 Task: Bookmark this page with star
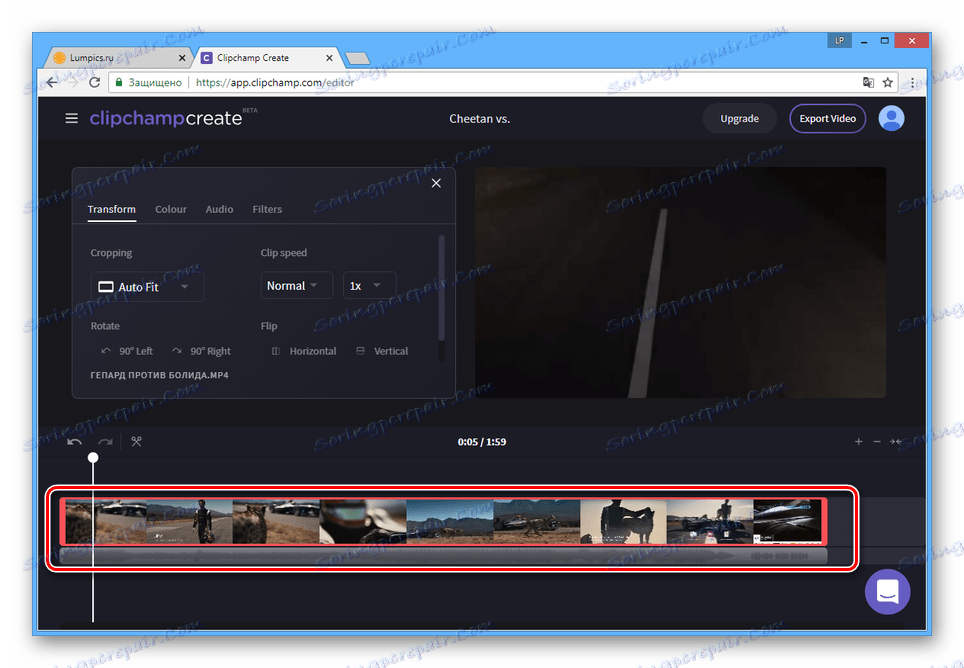(887, 82)
